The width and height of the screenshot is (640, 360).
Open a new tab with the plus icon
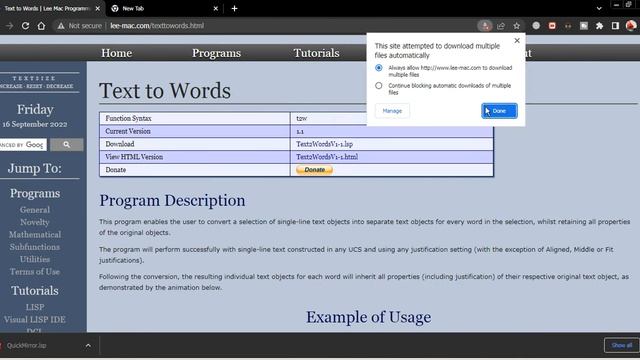(x=234, y=8)
